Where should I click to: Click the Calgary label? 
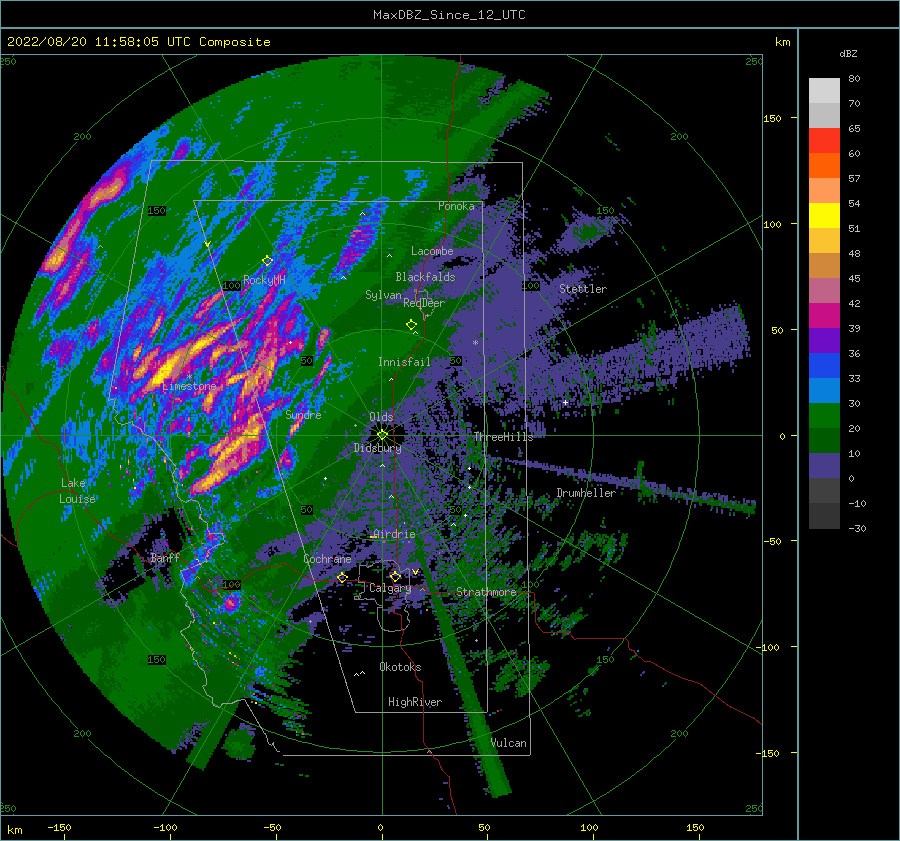point(390,588)
